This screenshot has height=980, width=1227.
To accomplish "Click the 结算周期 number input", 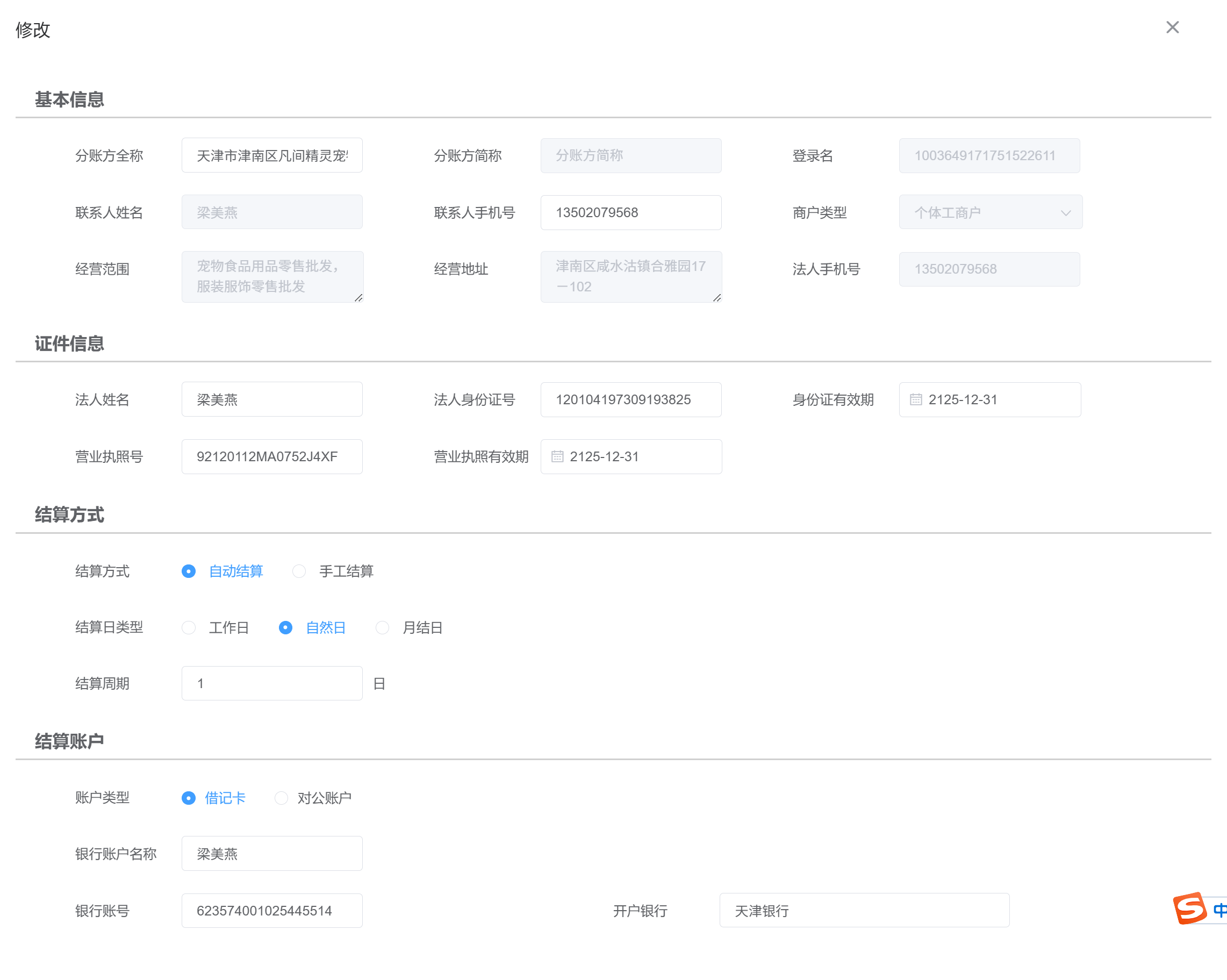I will (272, 683).
